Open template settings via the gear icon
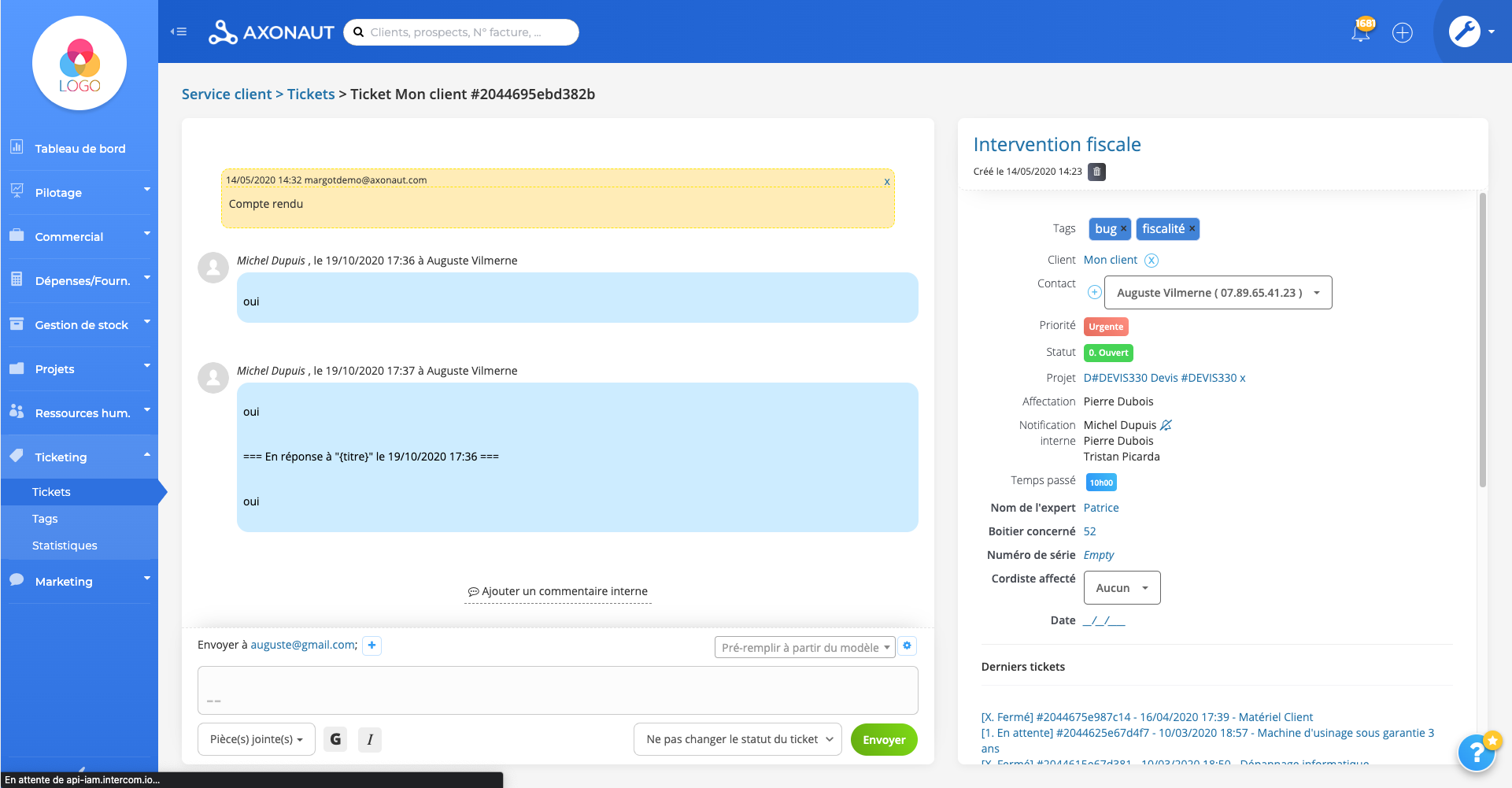The height and width of the screenshot is (788, 1512). pyautogui.click(x=907, y=646)
